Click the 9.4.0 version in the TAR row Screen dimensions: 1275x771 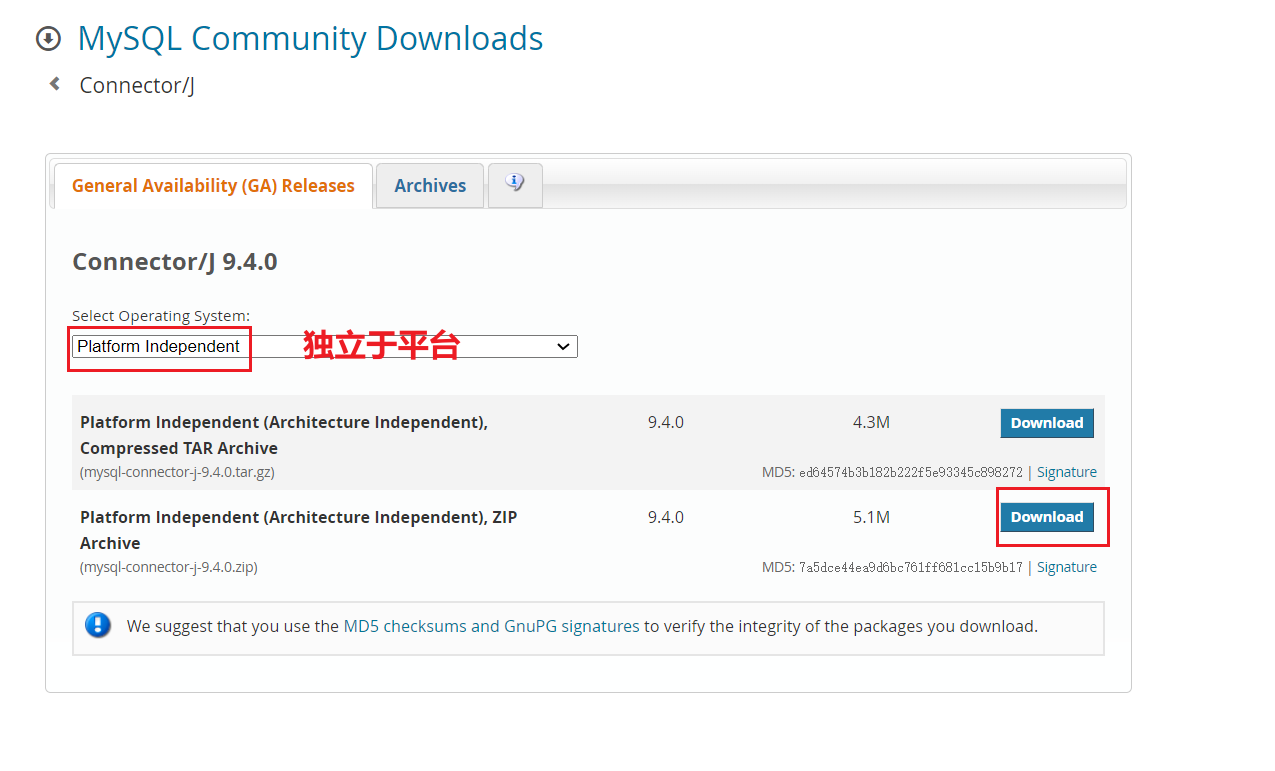(x=665, y=422)
